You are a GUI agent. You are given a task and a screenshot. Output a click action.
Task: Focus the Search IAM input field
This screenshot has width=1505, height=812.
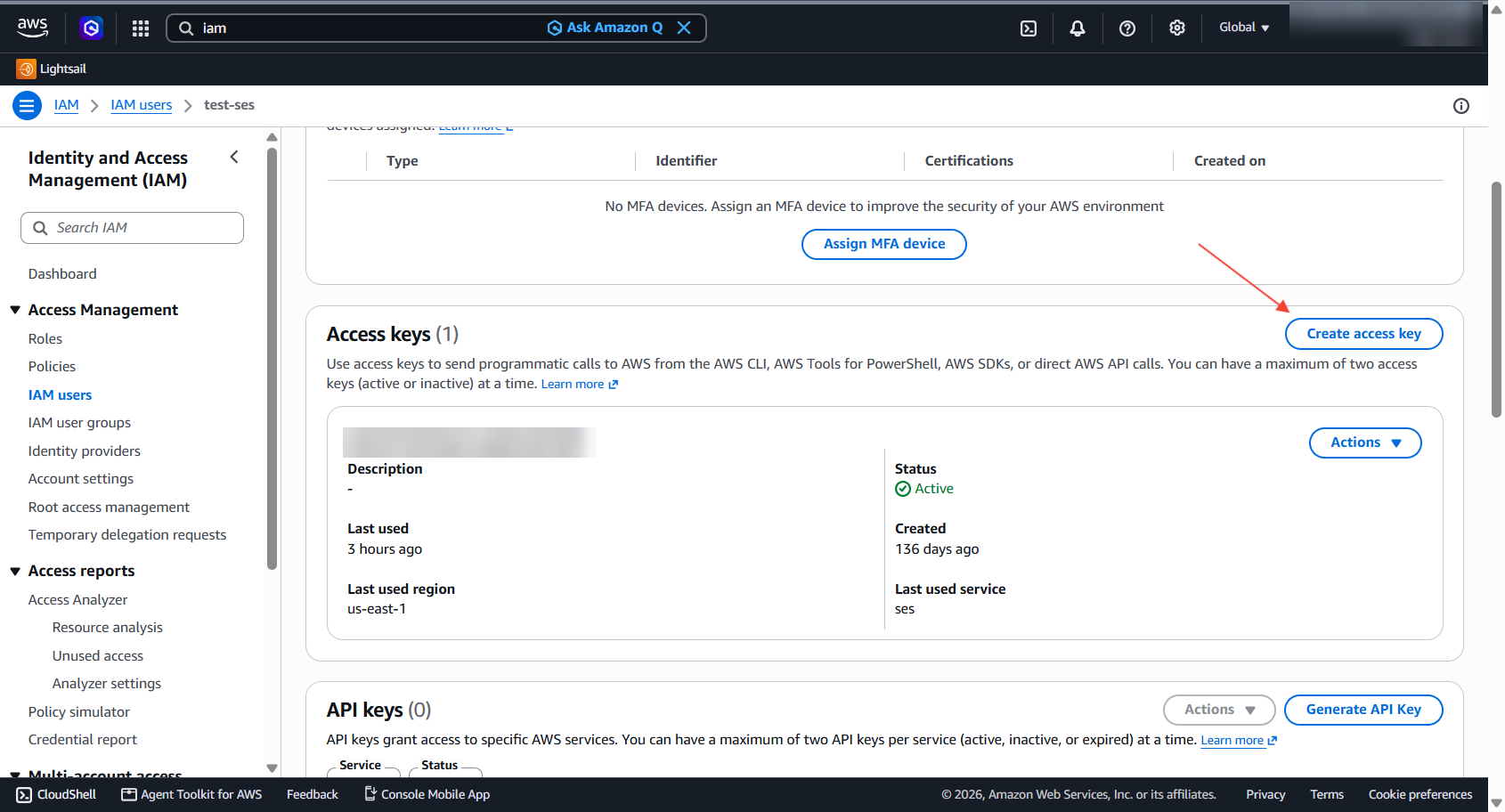pyautogui.click(x=132, y=228)
